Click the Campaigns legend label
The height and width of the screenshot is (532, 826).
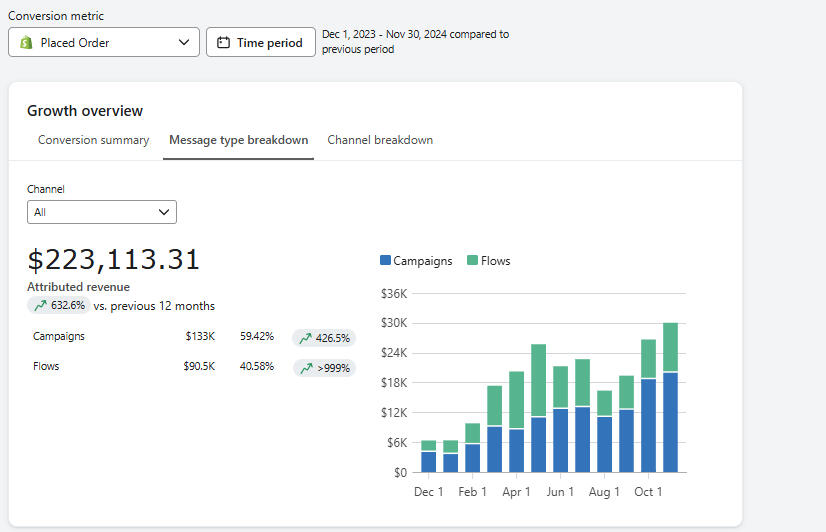tap(422, 261)
